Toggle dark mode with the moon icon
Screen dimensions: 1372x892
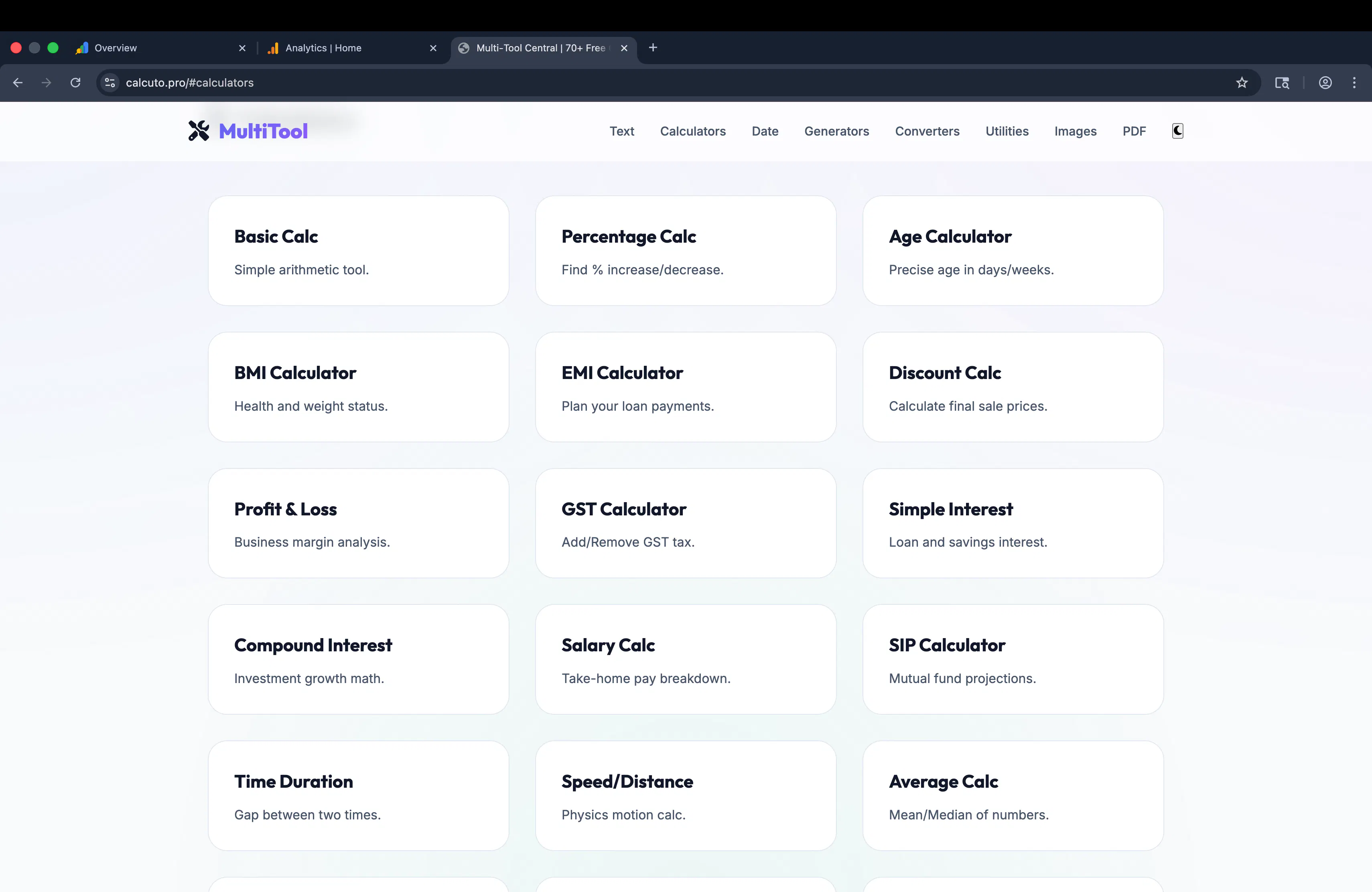[1178, 132]
